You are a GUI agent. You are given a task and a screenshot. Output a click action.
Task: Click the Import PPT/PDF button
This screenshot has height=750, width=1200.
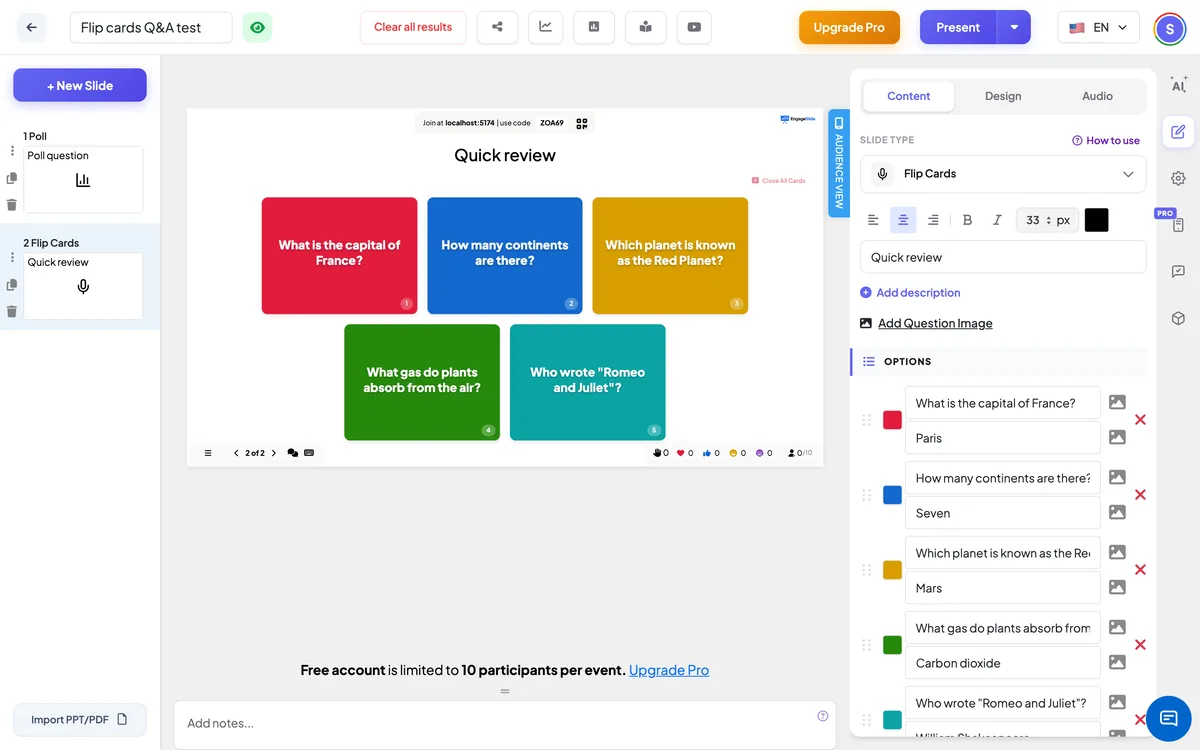(80, 719)
